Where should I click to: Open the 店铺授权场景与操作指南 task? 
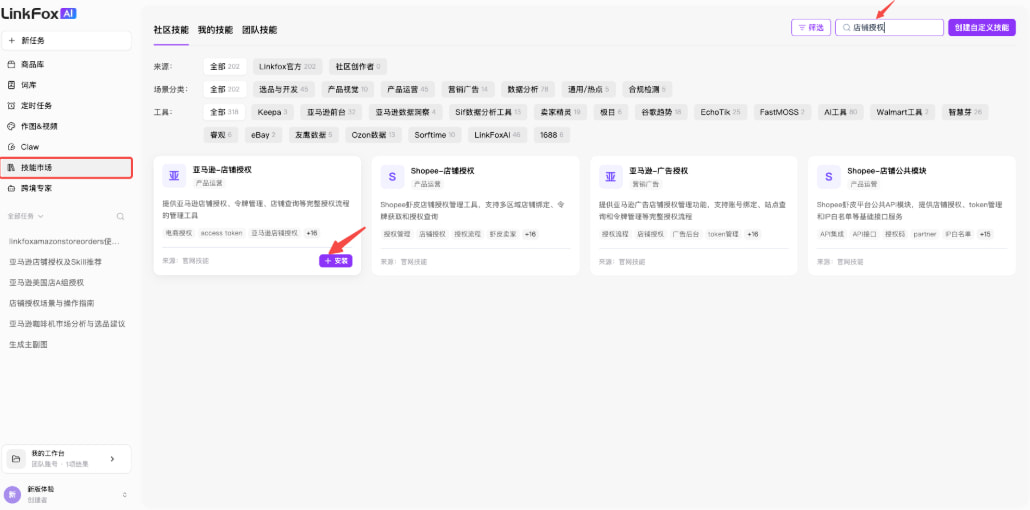coord(51,303)
